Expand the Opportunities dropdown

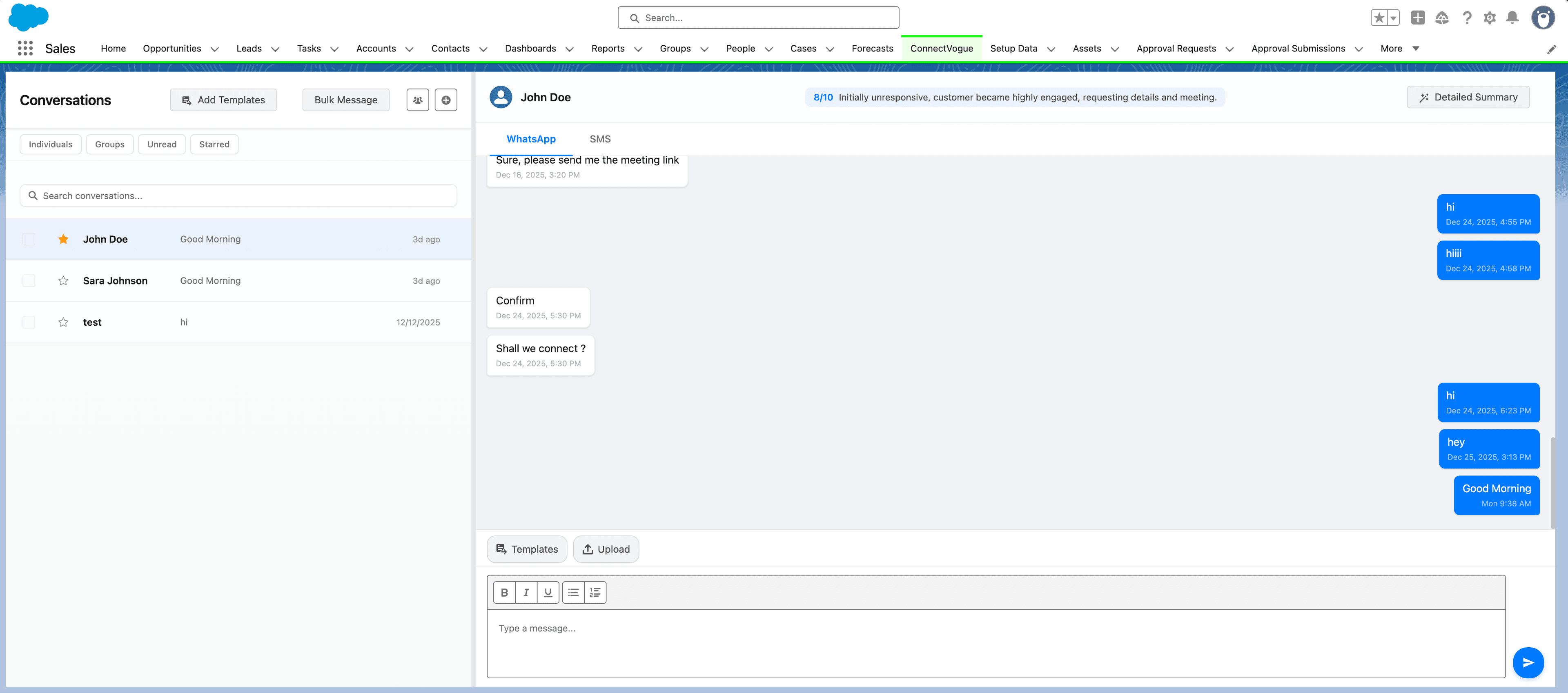tap(214, 49)
